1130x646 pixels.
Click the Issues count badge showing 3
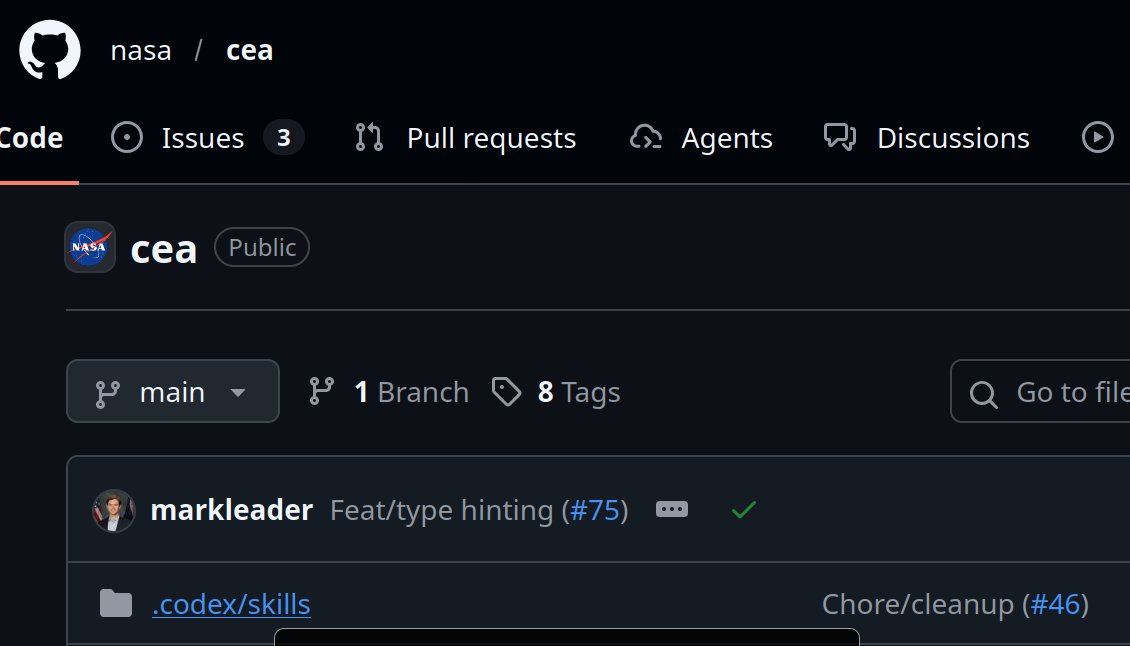283,138
